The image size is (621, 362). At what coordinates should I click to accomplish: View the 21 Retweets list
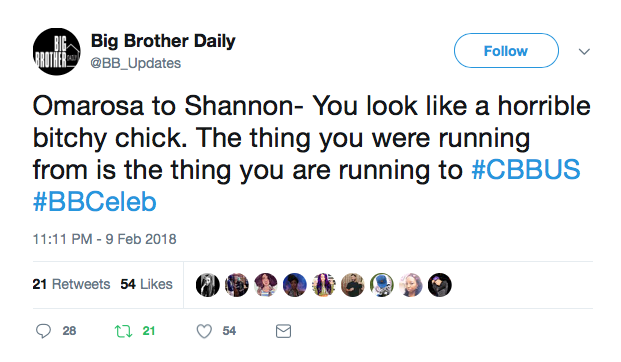pos(71,284)
